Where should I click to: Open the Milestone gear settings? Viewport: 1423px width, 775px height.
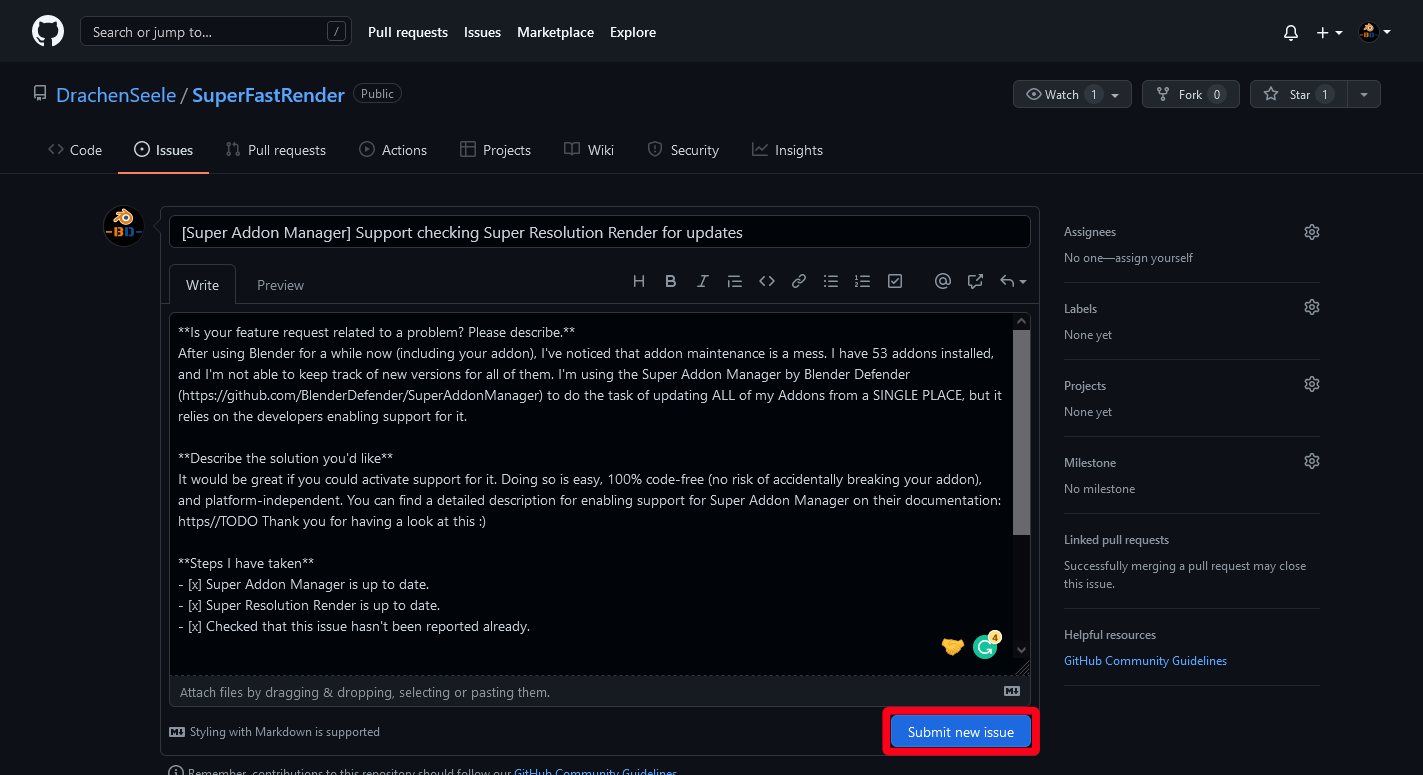point(1312,461)
